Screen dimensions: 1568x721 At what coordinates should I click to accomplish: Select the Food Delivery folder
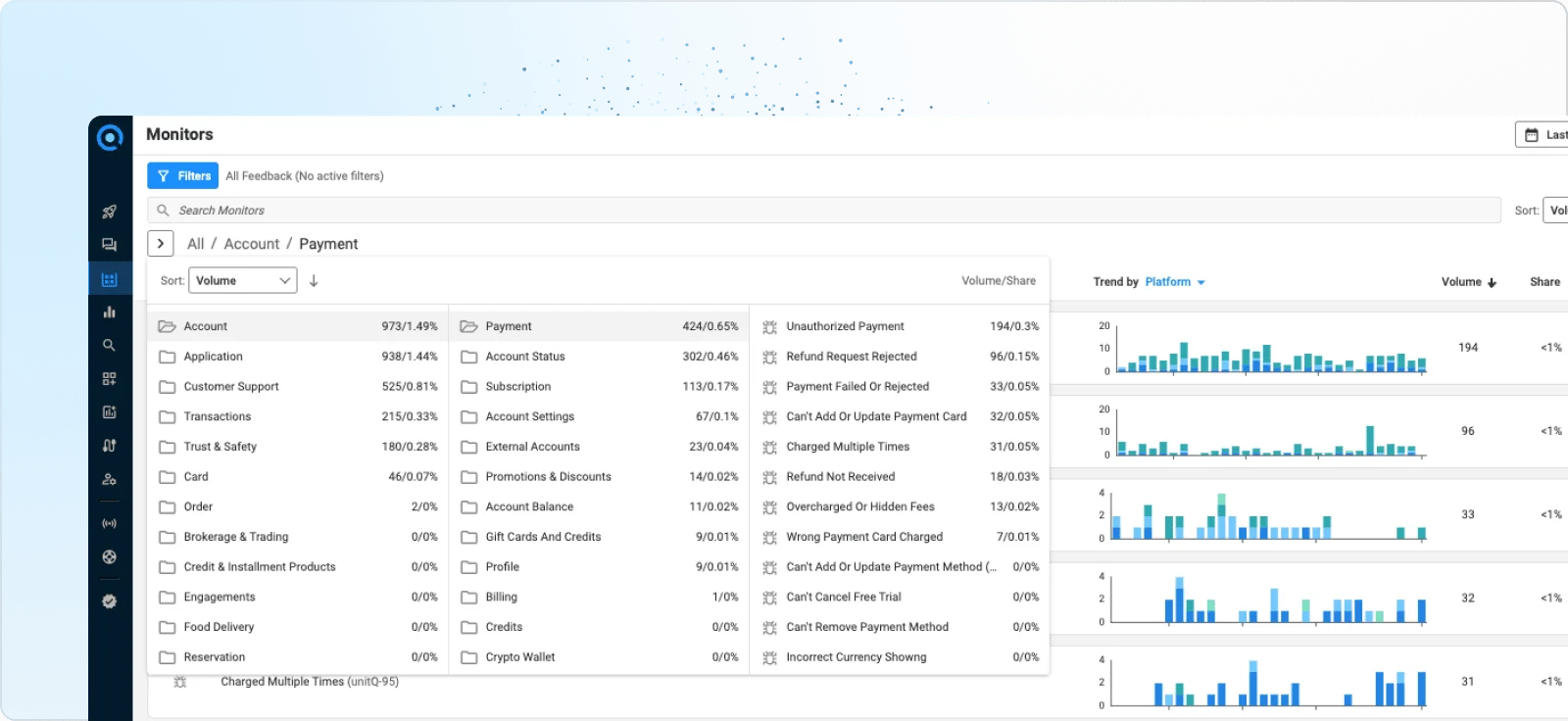298,627
